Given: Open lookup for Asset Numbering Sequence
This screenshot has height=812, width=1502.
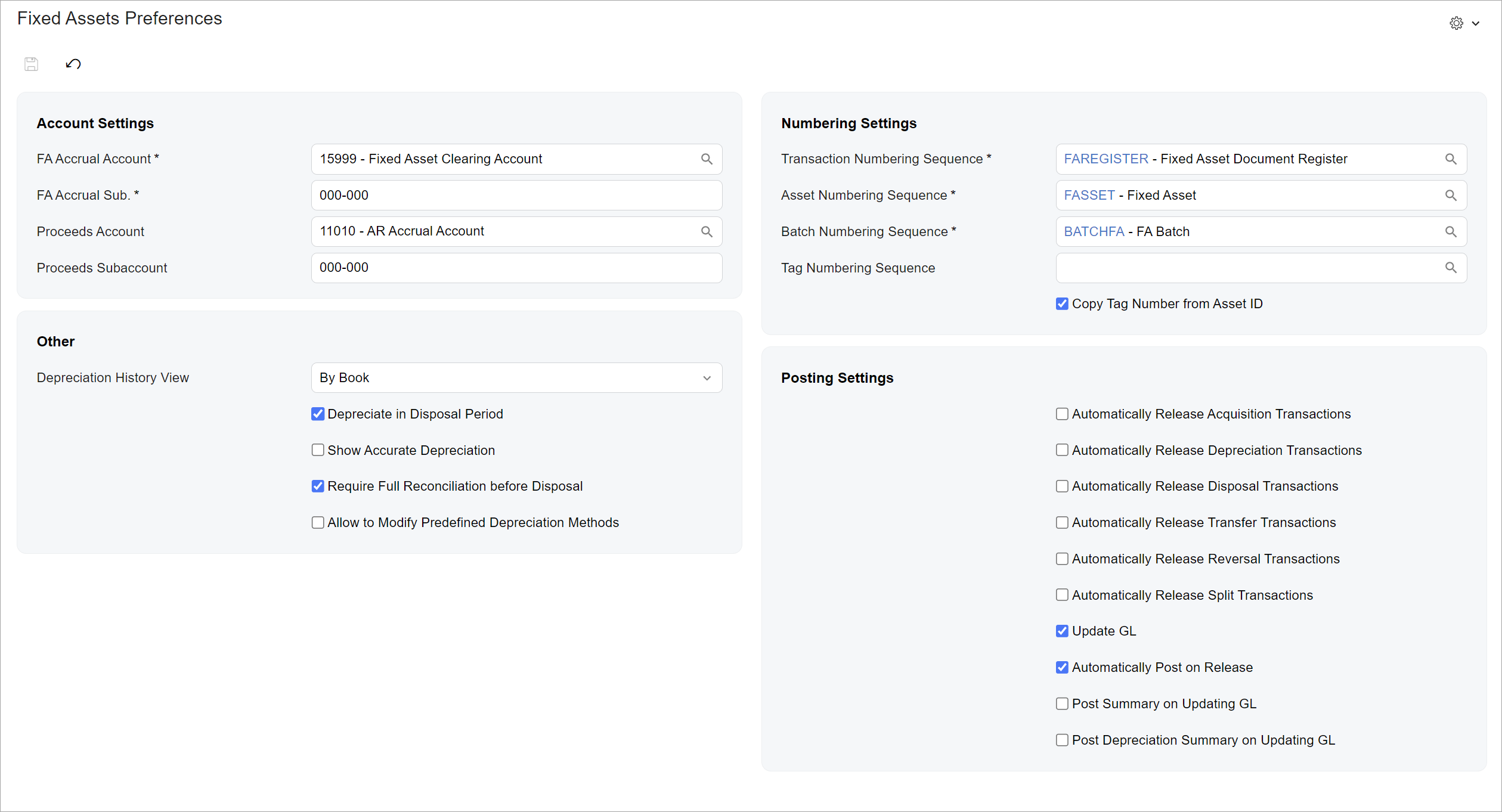Looking at the screenshot, I should [x=1451, y=196].
